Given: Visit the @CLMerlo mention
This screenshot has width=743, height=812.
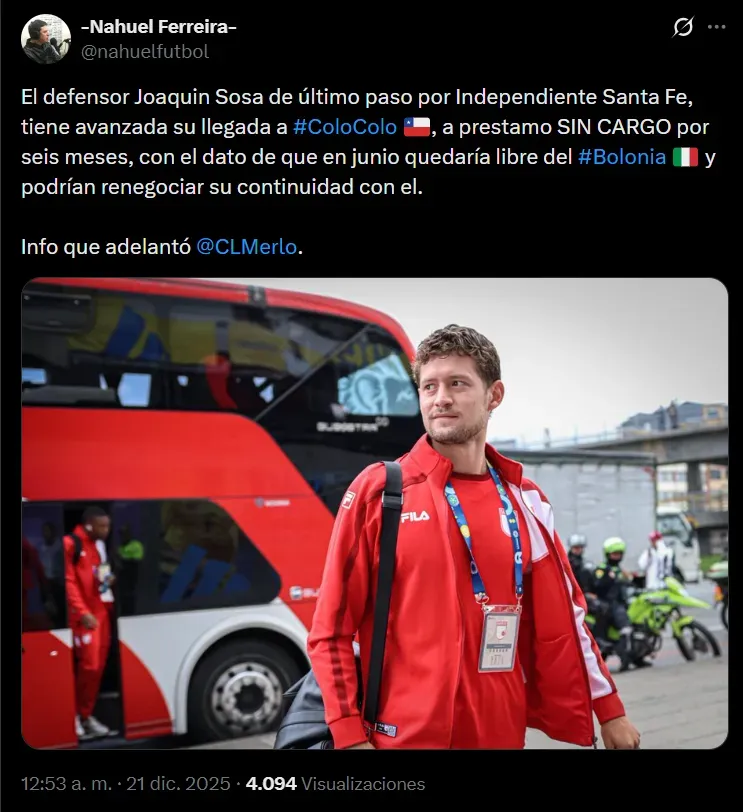Looking at the screenshot, I should click(x=246, y=247).
